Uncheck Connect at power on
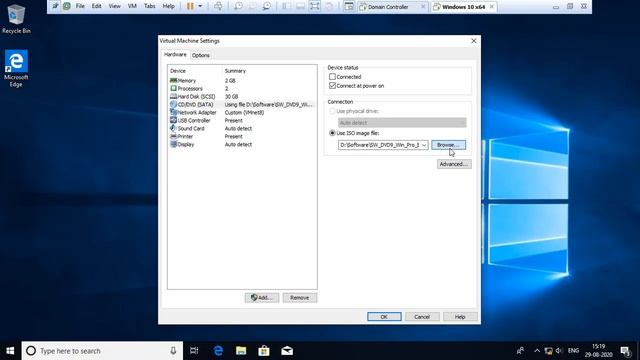This screenshot has height=360, width=640. coord(332,86)
